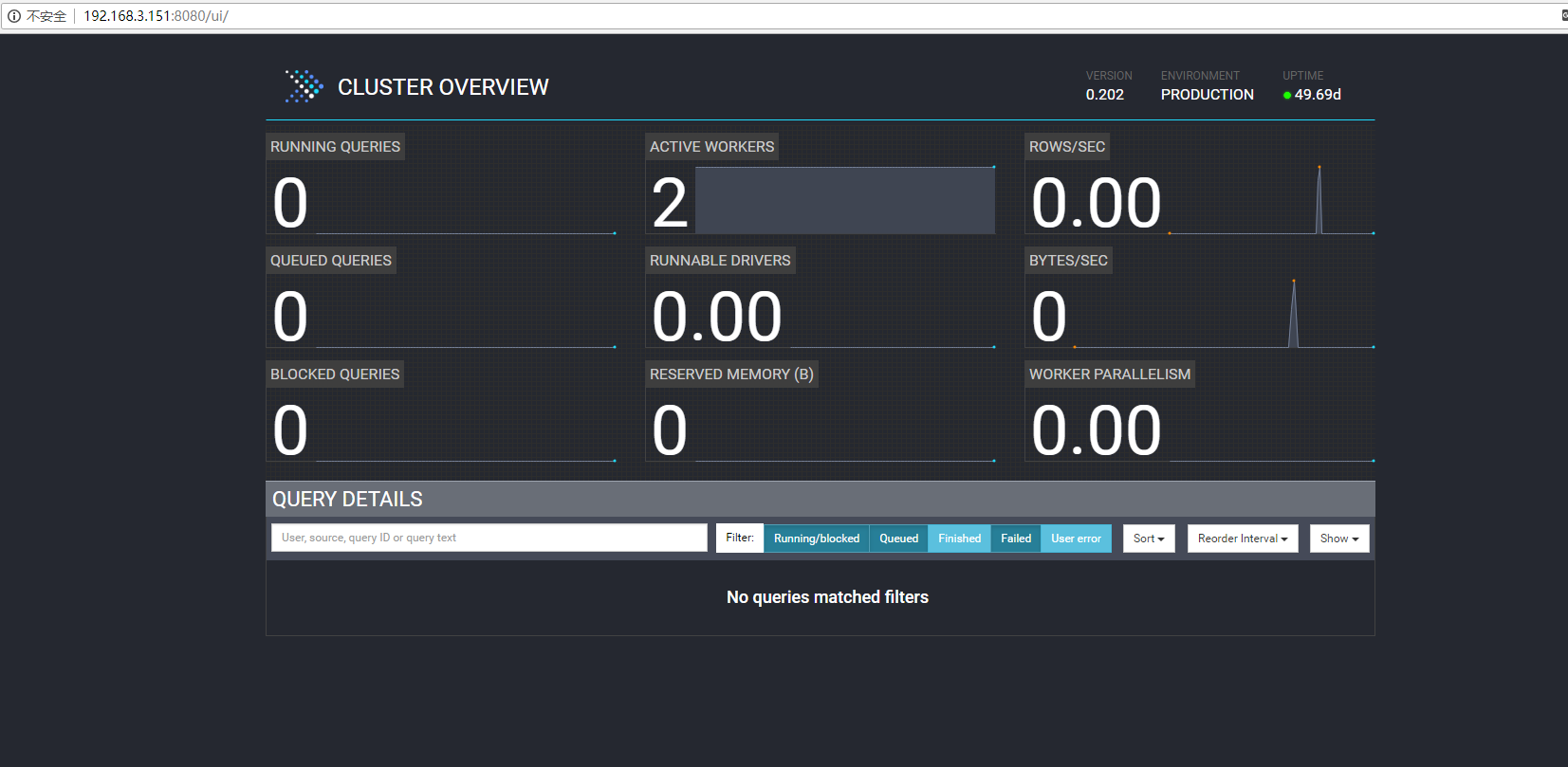Enable the Finished query filter
The width and height of the screenshot is (1568, 767).
959,539
